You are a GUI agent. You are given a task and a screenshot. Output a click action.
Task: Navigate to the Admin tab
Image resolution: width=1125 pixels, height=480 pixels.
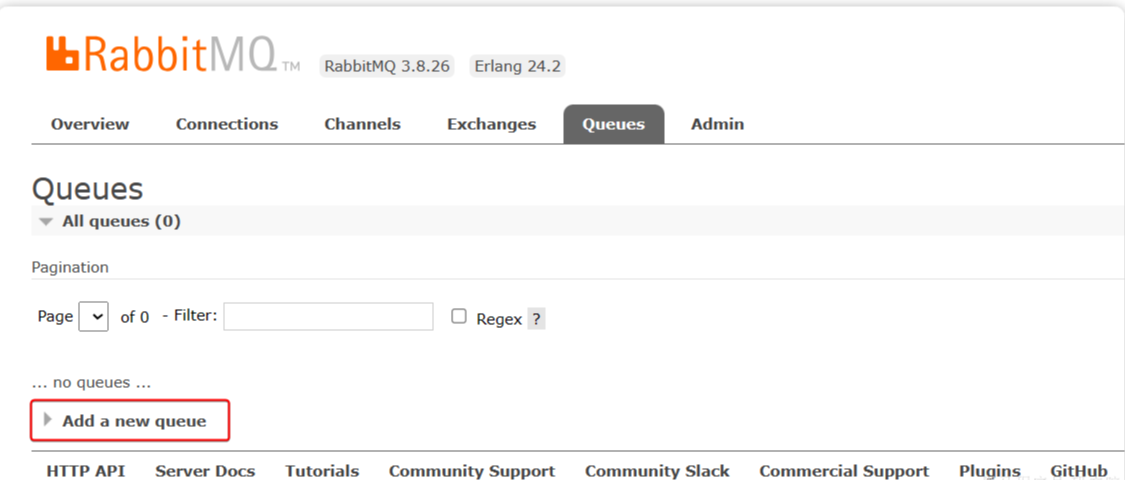pyautogui.click(x=717, y=124)
